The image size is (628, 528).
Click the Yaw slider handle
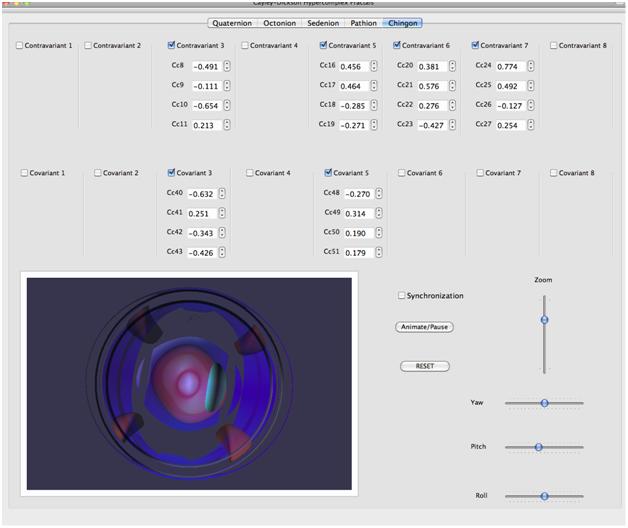pos(544,402)
